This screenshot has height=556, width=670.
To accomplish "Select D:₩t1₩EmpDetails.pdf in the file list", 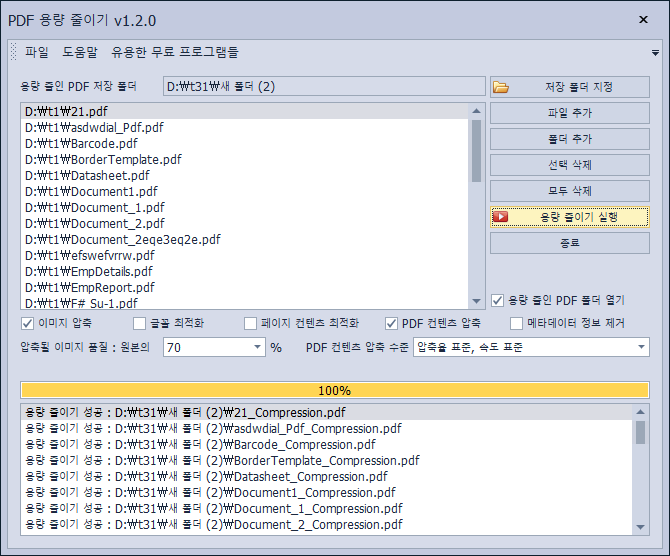I will (245, 272).
